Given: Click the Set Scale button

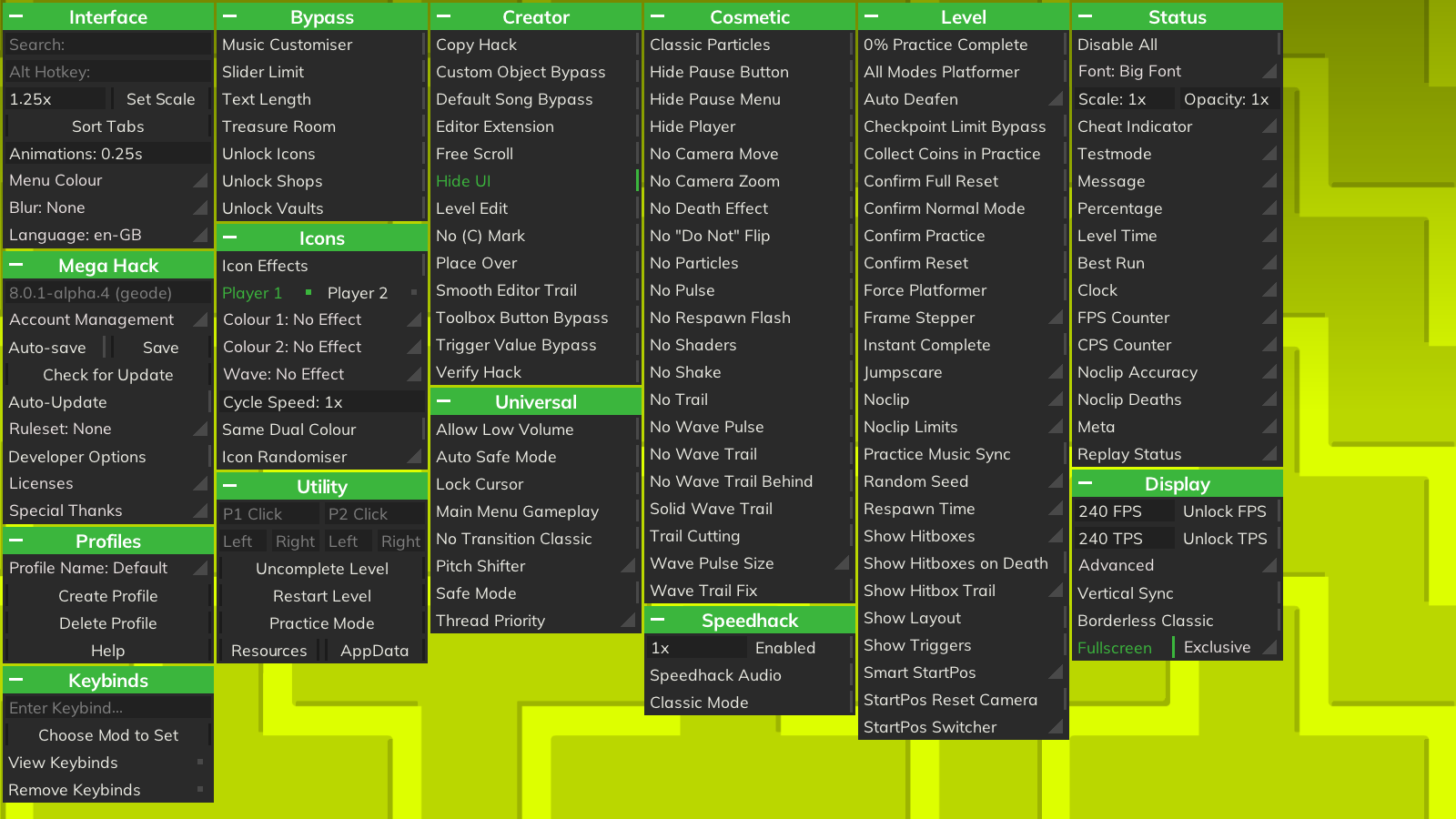Looking at the screenshot, I should pyautogui.click(x=161, y=99).
